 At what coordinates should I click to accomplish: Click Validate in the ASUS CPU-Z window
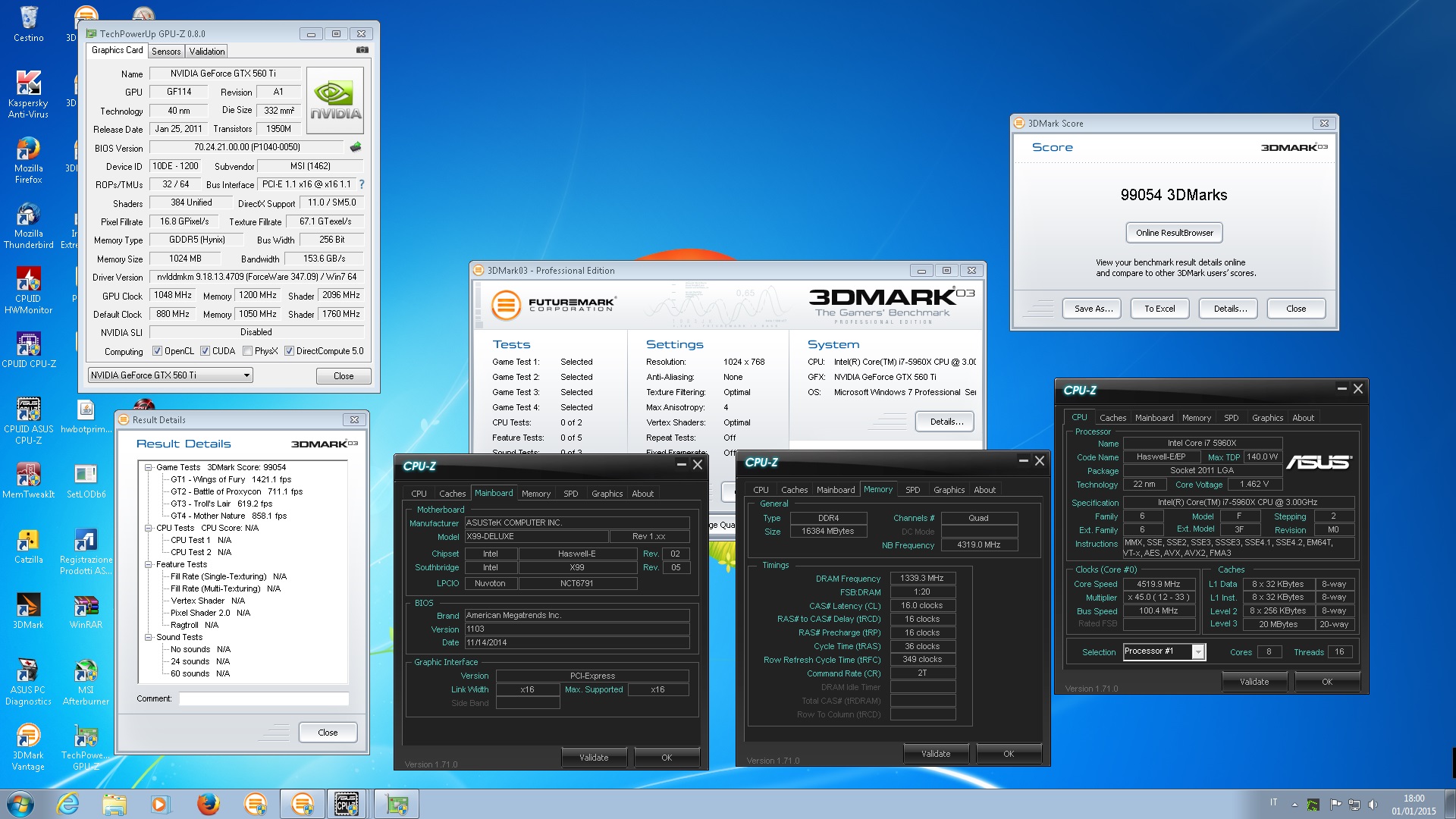[1254, 682]
